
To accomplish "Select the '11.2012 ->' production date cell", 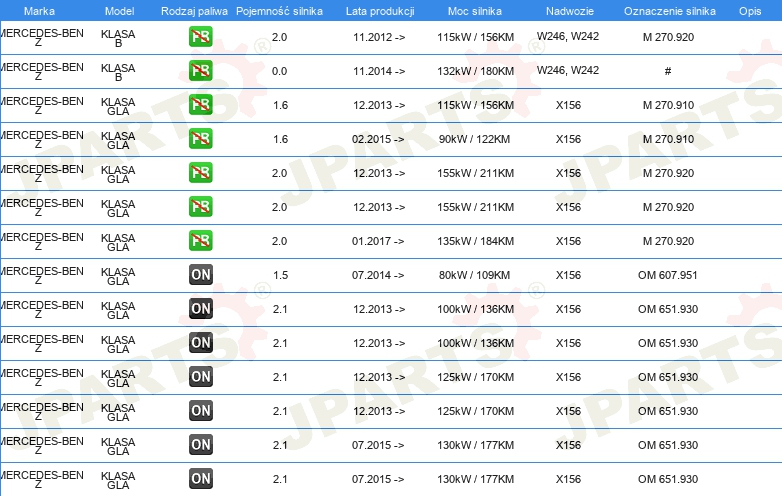I will (379, 37).
